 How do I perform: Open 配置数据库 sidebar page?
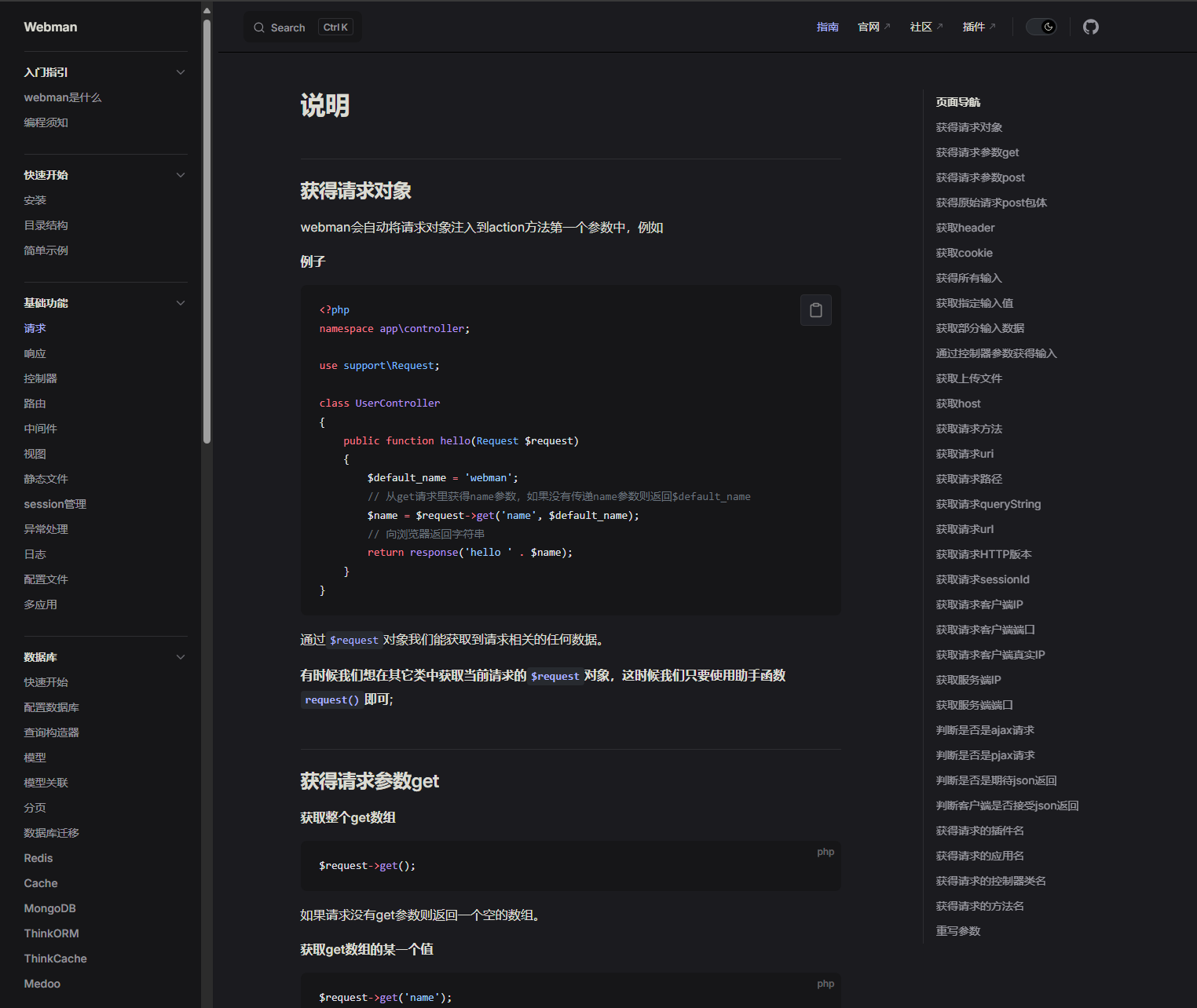point(51,707)
